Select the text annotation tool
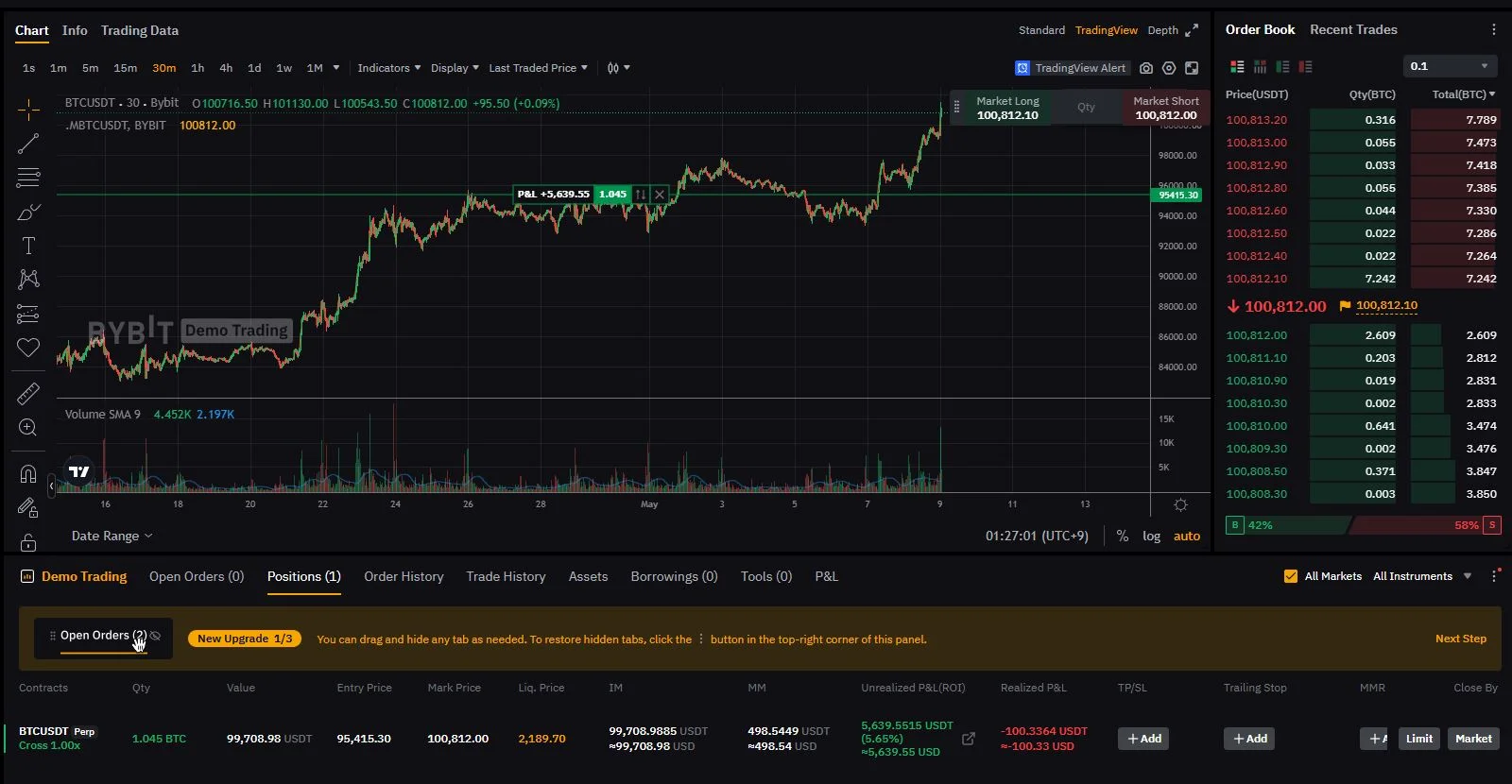This screenshot has height=784, width=1512. coord(28,246)
